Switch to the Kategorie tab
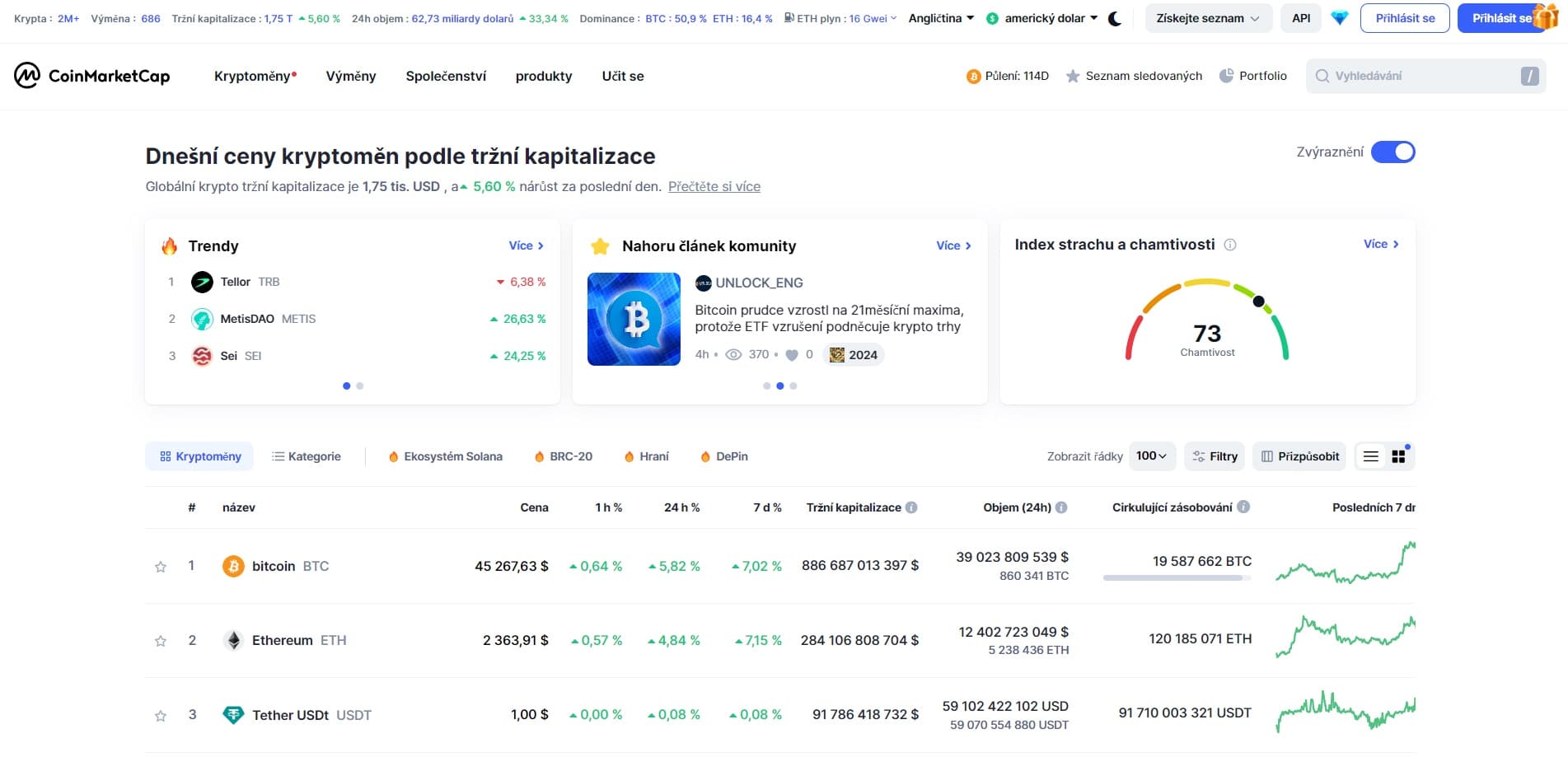This screenshot has height=757, width=1568. [x=305, y=456]
